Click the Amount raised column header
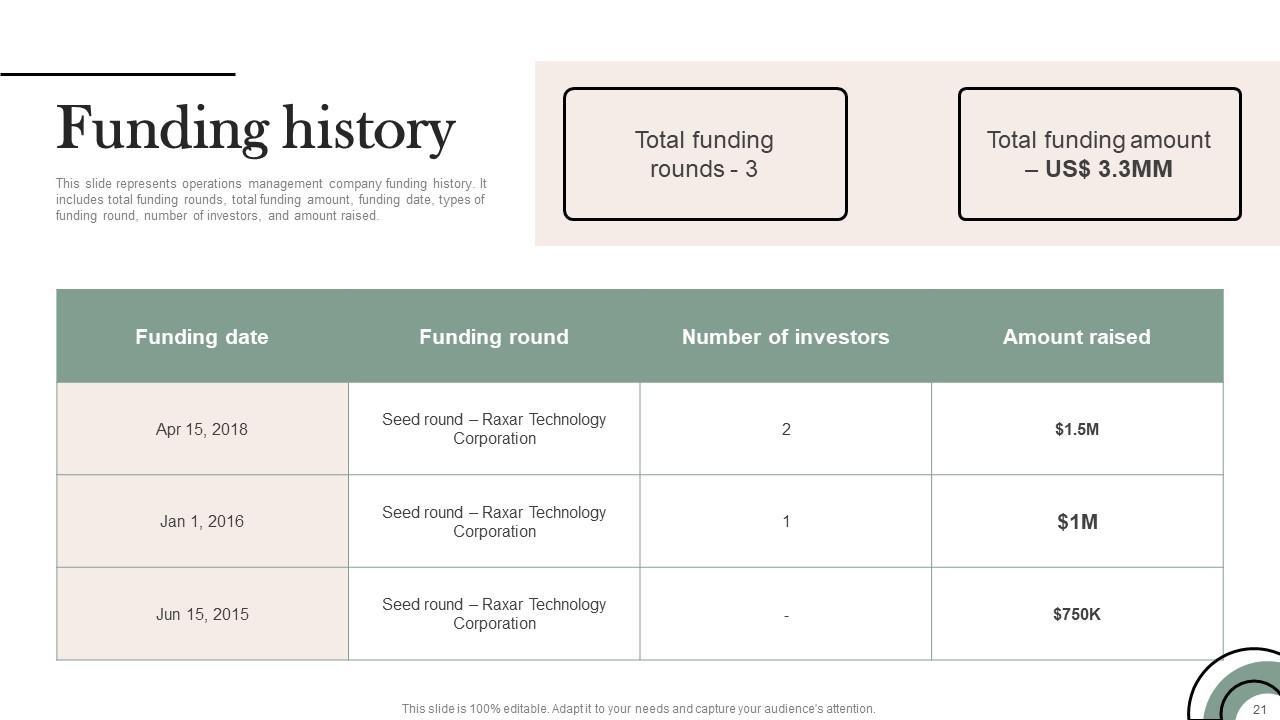 [x=1076, y=337]
